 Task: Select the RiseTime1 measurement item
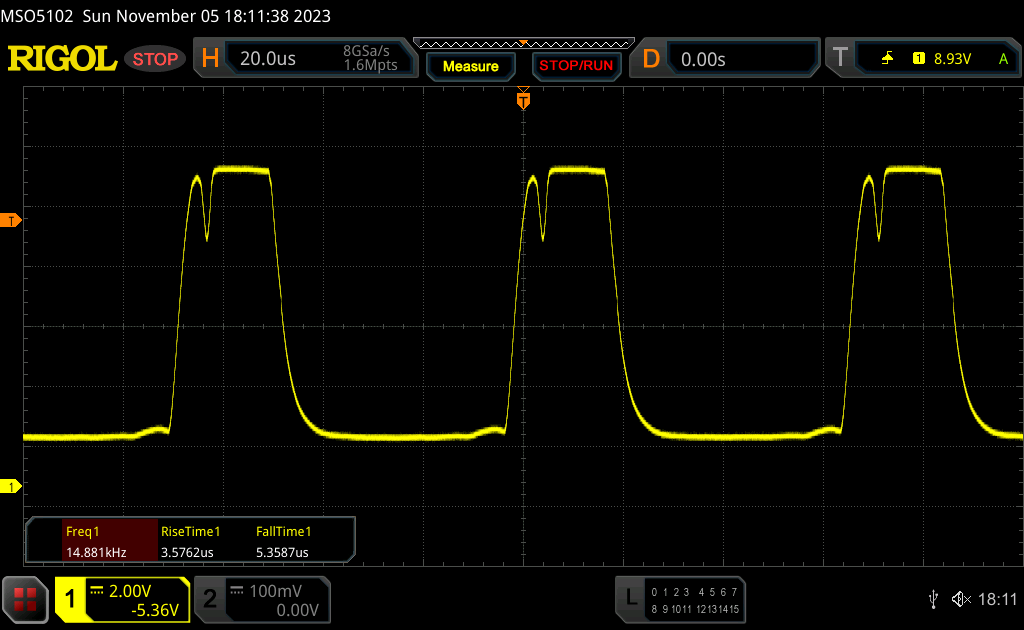pos(191,531)
